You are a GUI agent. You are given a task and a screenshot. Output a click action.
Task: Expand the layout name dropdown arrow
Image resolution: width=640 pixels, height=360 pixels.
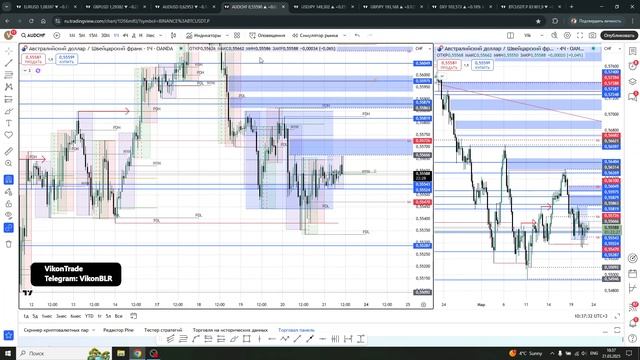point(541,36)
